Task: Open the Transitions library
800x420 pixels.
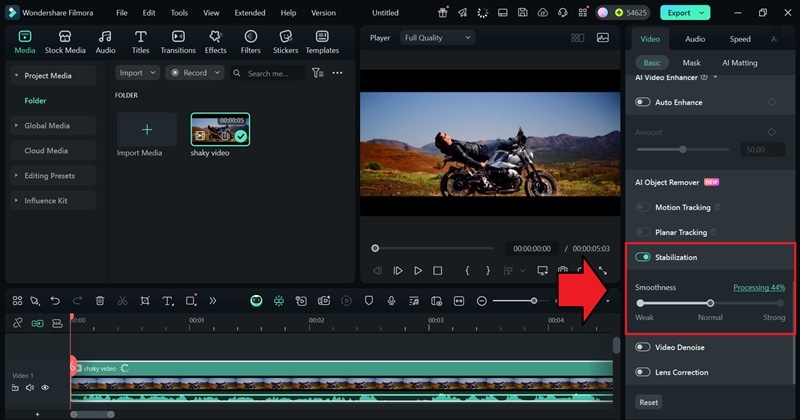Action: (x=178, y=42)
